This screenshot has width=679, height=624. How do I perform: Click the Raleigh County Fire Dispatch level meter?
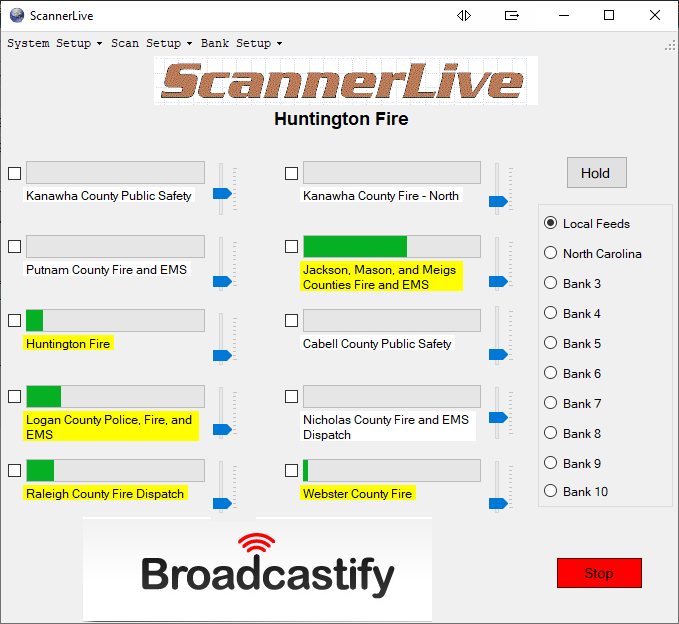[x=115, y=470]
